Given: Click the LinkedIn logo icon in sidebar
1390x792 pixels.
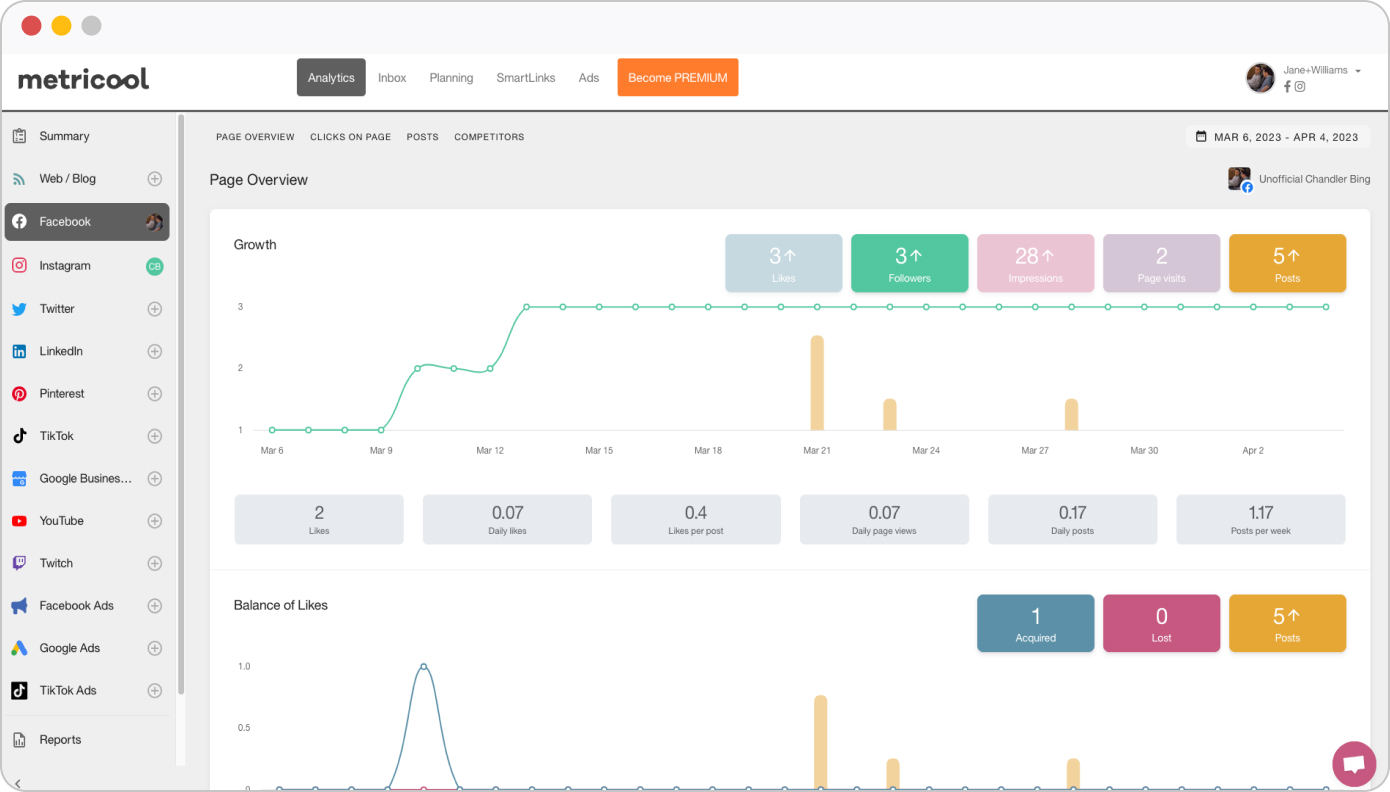Looking at the screenshot, I should click(19, 351).
